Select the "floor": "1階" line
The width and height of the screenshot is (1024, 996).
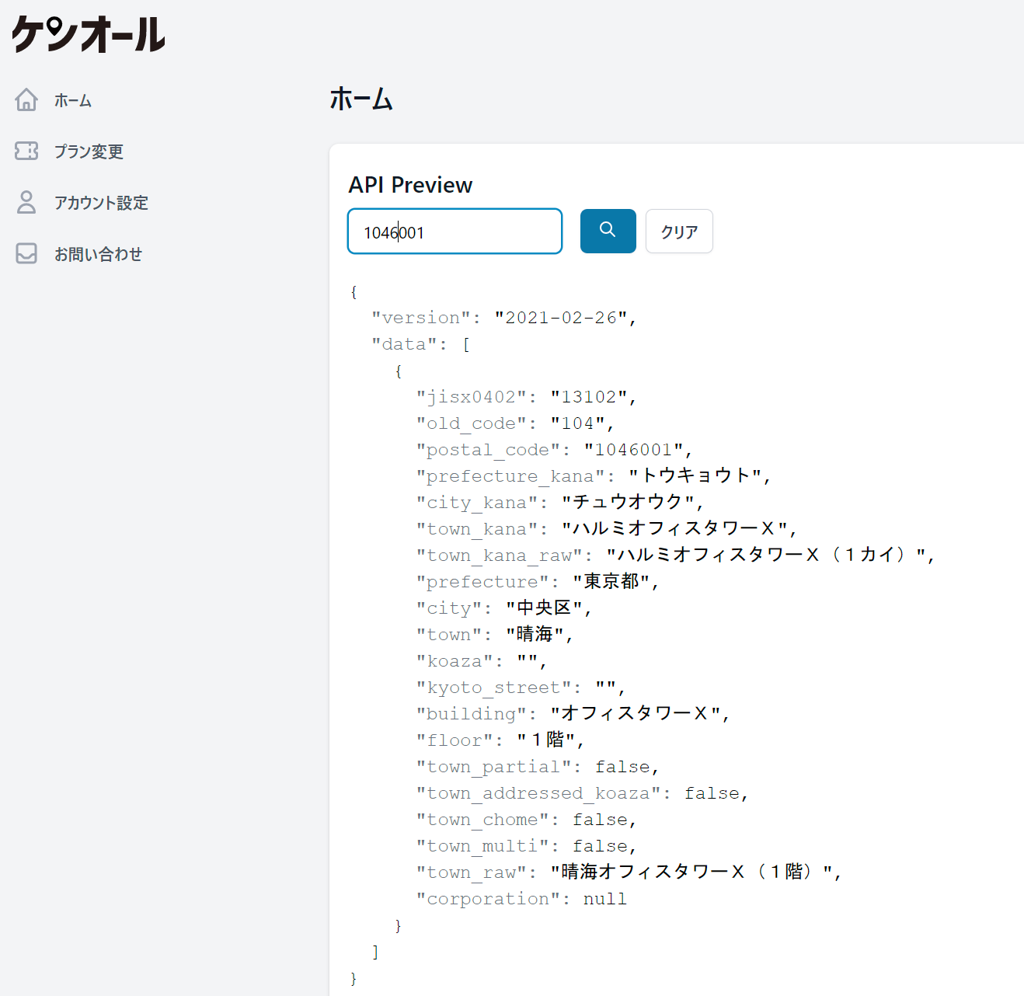coord(500,740)
